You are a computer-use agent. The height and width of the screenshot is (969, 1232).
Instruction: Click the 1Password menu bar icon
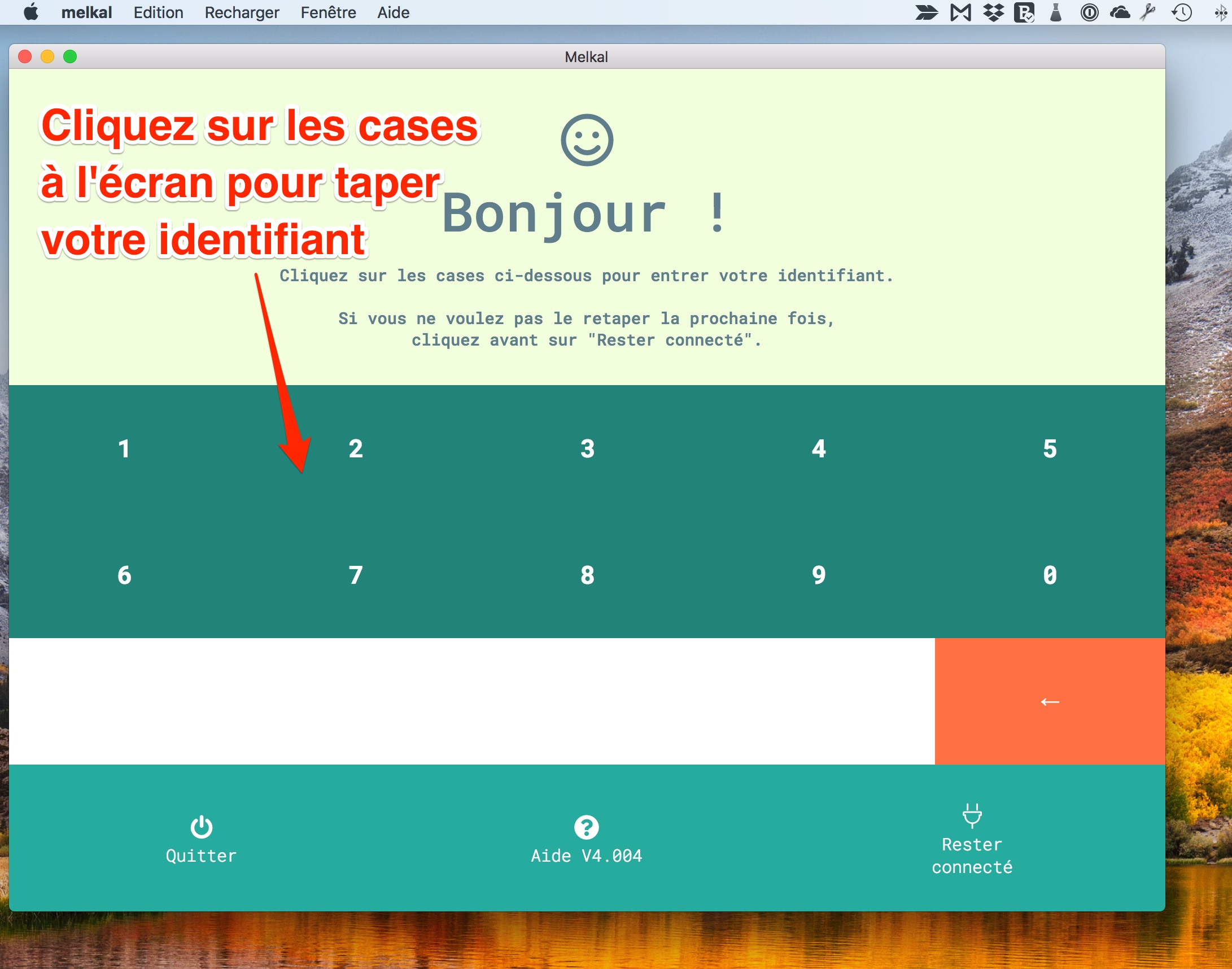[x=1089, y=12]
